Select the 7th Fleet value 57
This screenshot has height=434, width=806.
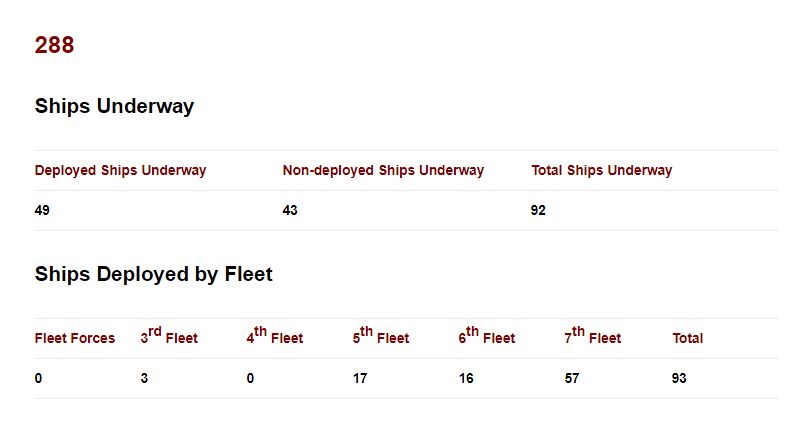pyautogui.click(x=572, y=379)
